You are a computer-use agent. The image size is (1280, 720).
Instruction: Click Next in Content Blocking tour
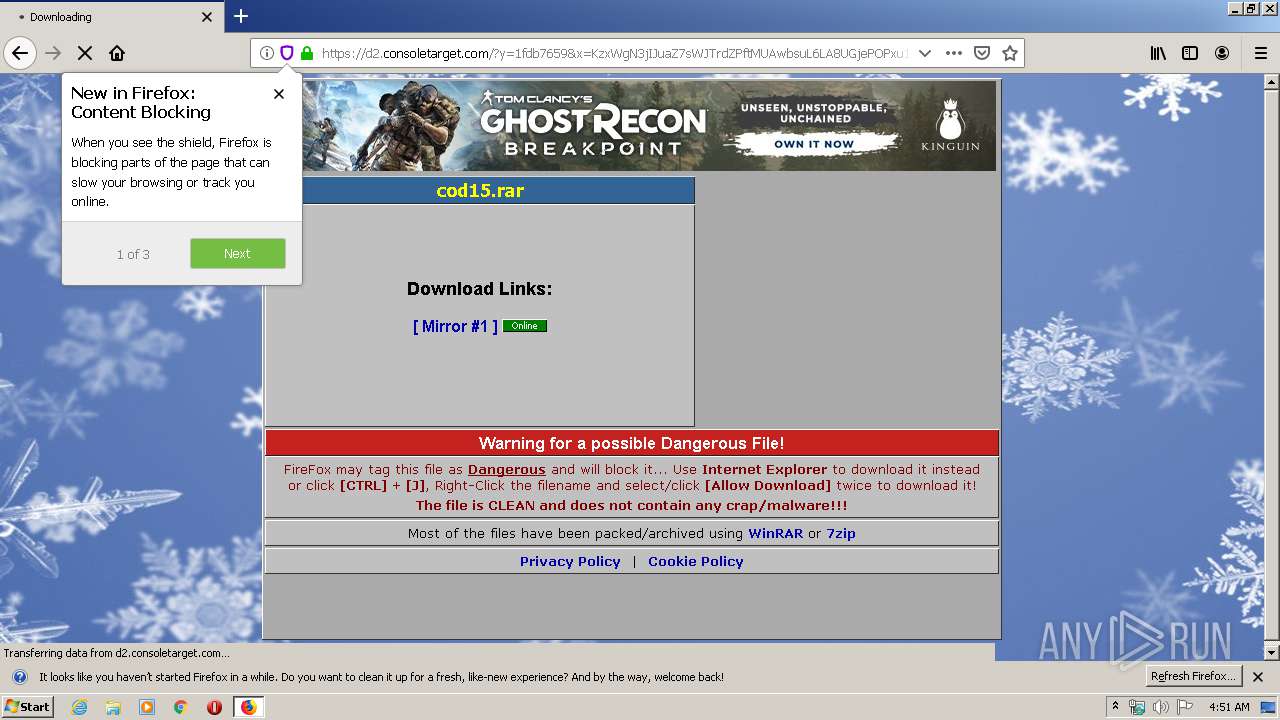[x=238, y=254]
